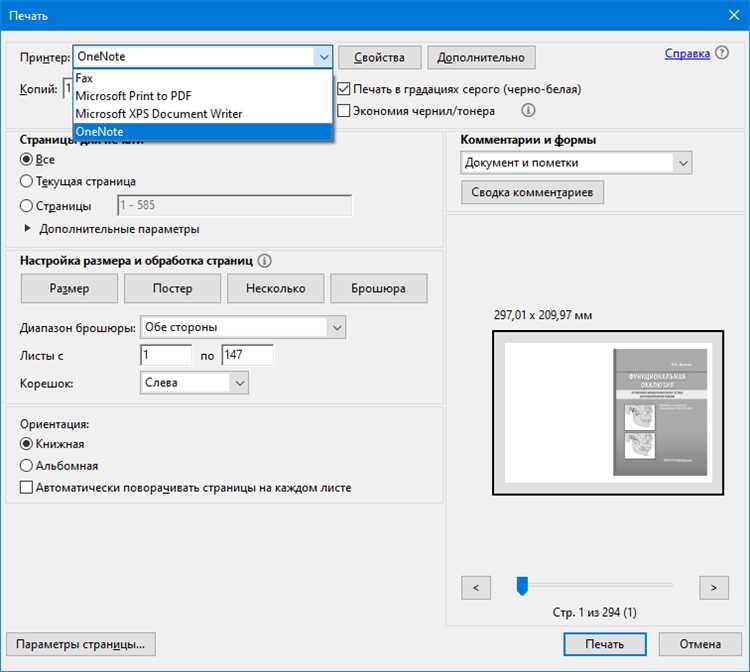Click the Печать button

coord(605,644)
